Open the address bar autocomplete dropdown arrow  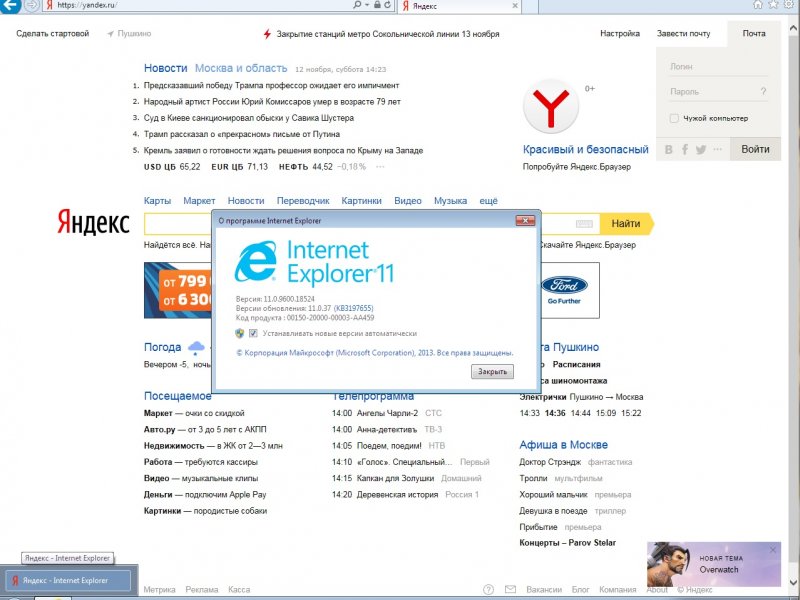[367, 5]
